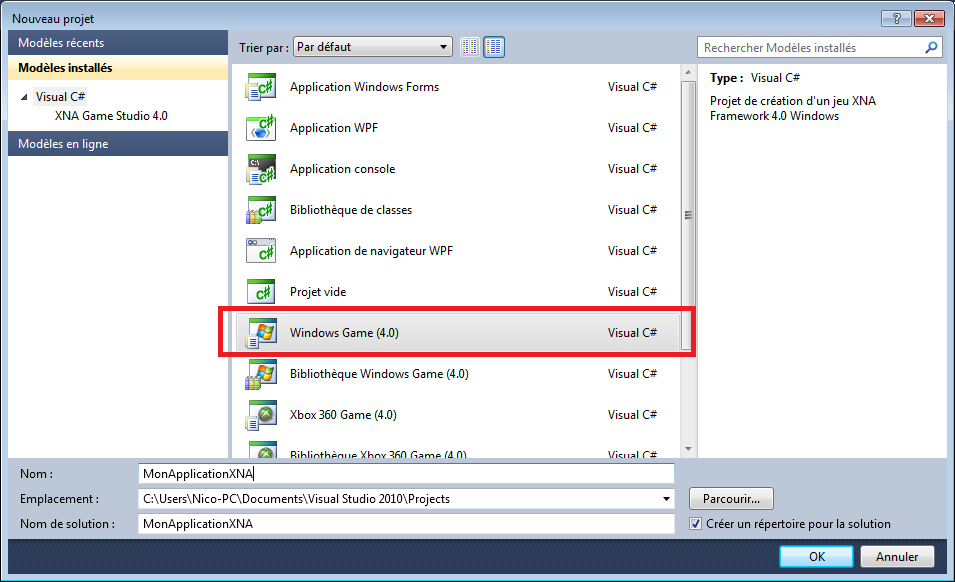Open the Modèles installés section
The height and width of the screenshot is (582, 955).
coord(118,68)
